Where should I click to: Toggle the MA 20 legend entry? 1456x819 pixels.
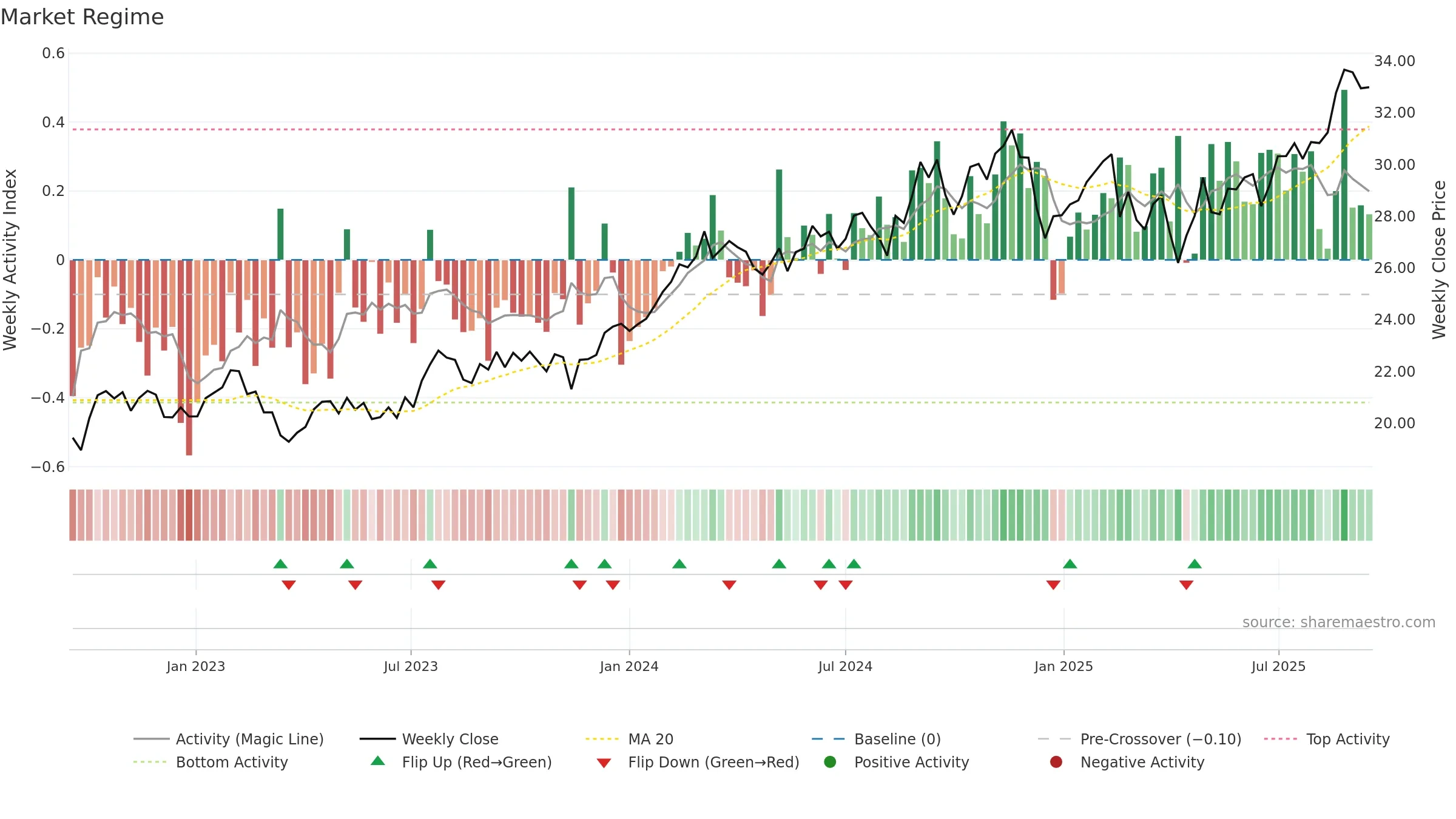tap(630, 739)
